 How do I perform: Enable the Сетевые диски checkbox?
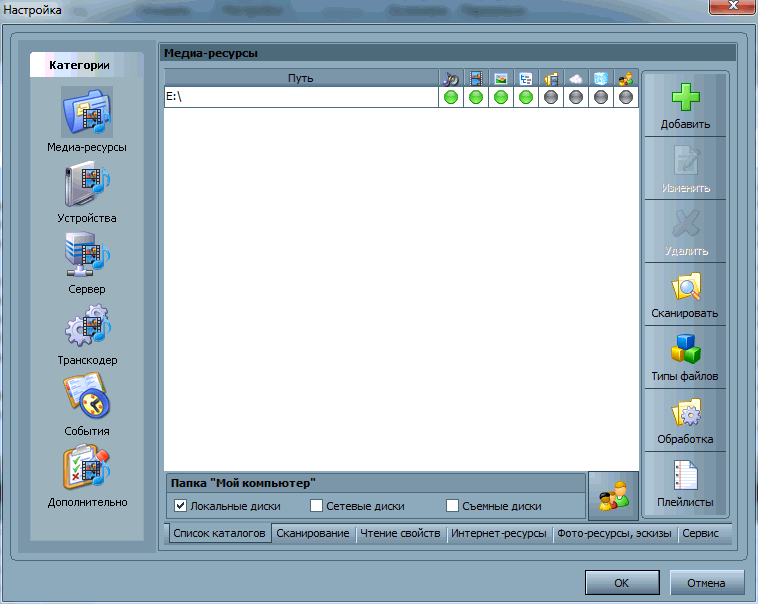click(x=316, y=506)
